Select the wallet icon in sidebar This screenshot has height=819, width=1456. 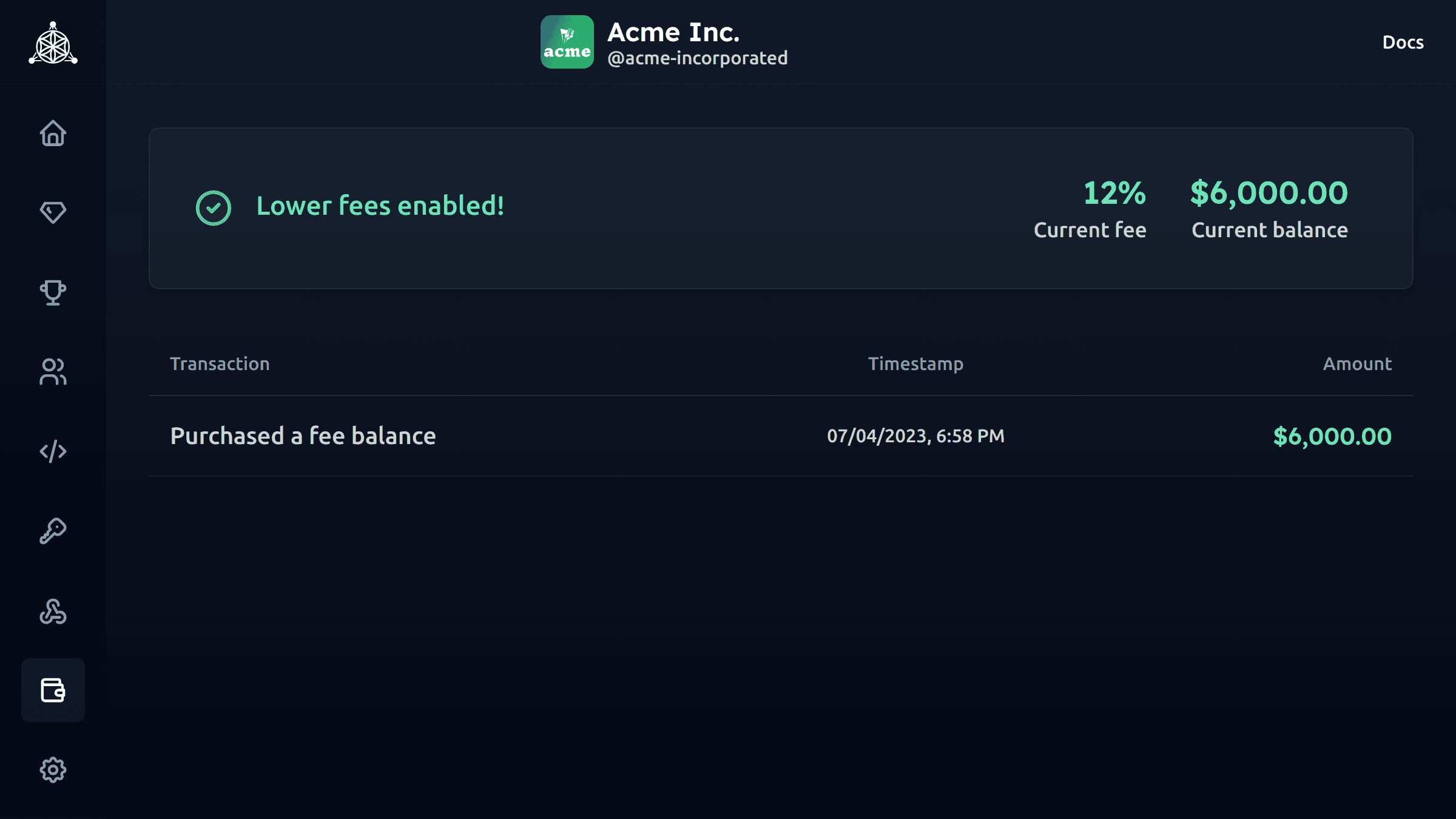(x=53, y=690)
